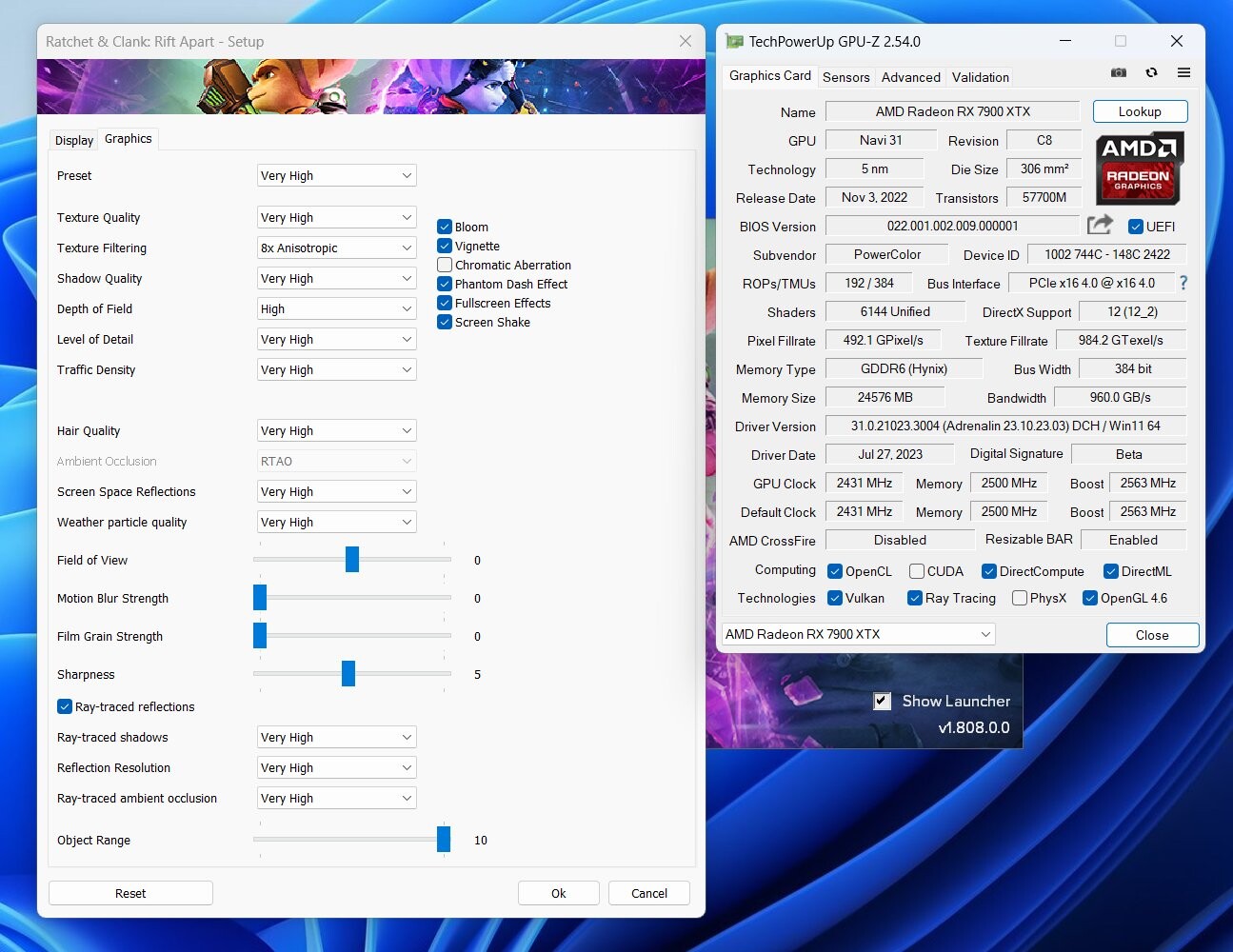Click the Close button in GPU-Z
1233x952 pixels.
click(x=1152, y=635)
